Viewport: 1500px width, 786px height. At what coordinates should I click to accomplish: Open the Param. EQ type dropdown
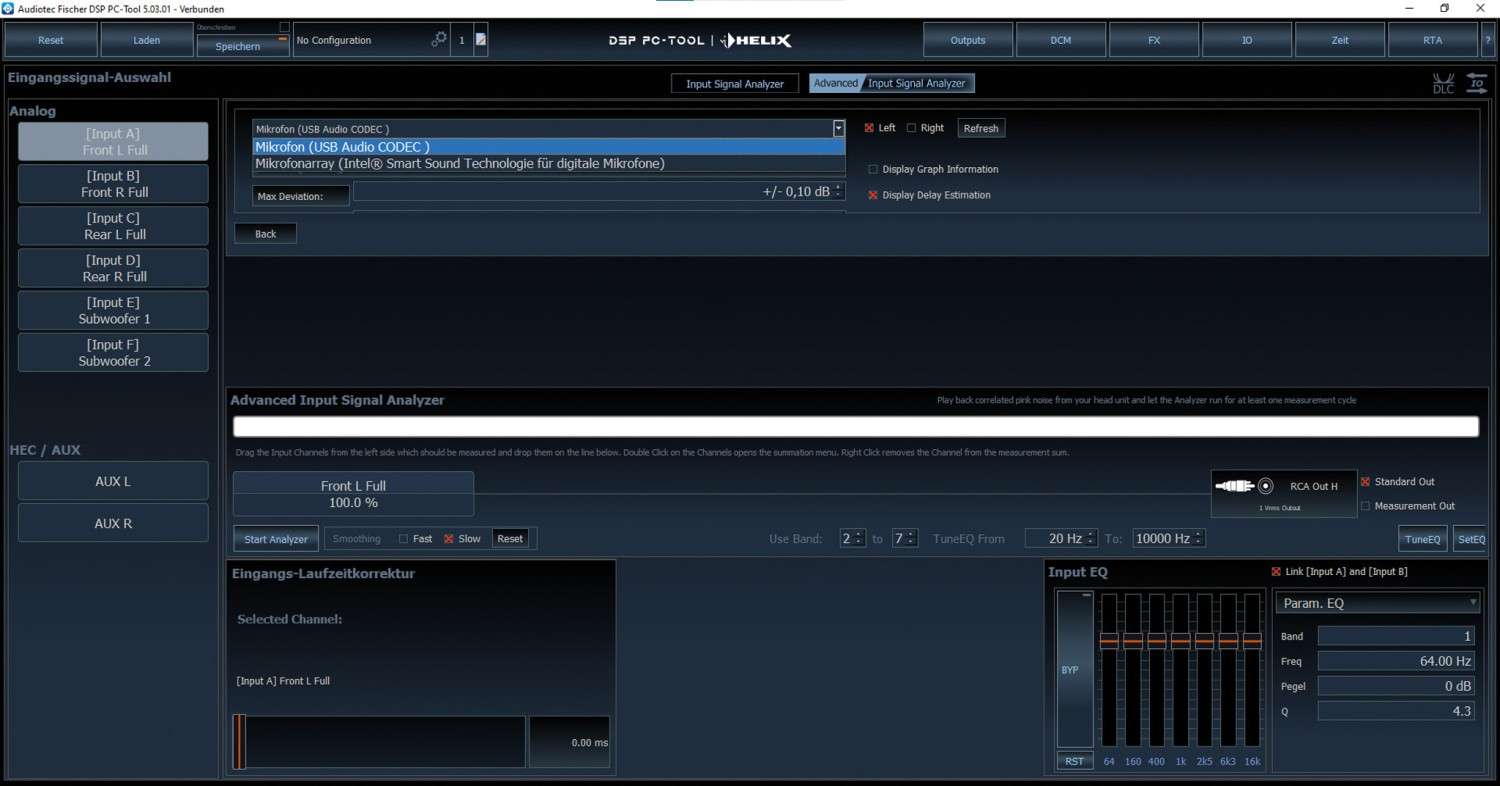pyautogui.click(x=1377, y=603)
